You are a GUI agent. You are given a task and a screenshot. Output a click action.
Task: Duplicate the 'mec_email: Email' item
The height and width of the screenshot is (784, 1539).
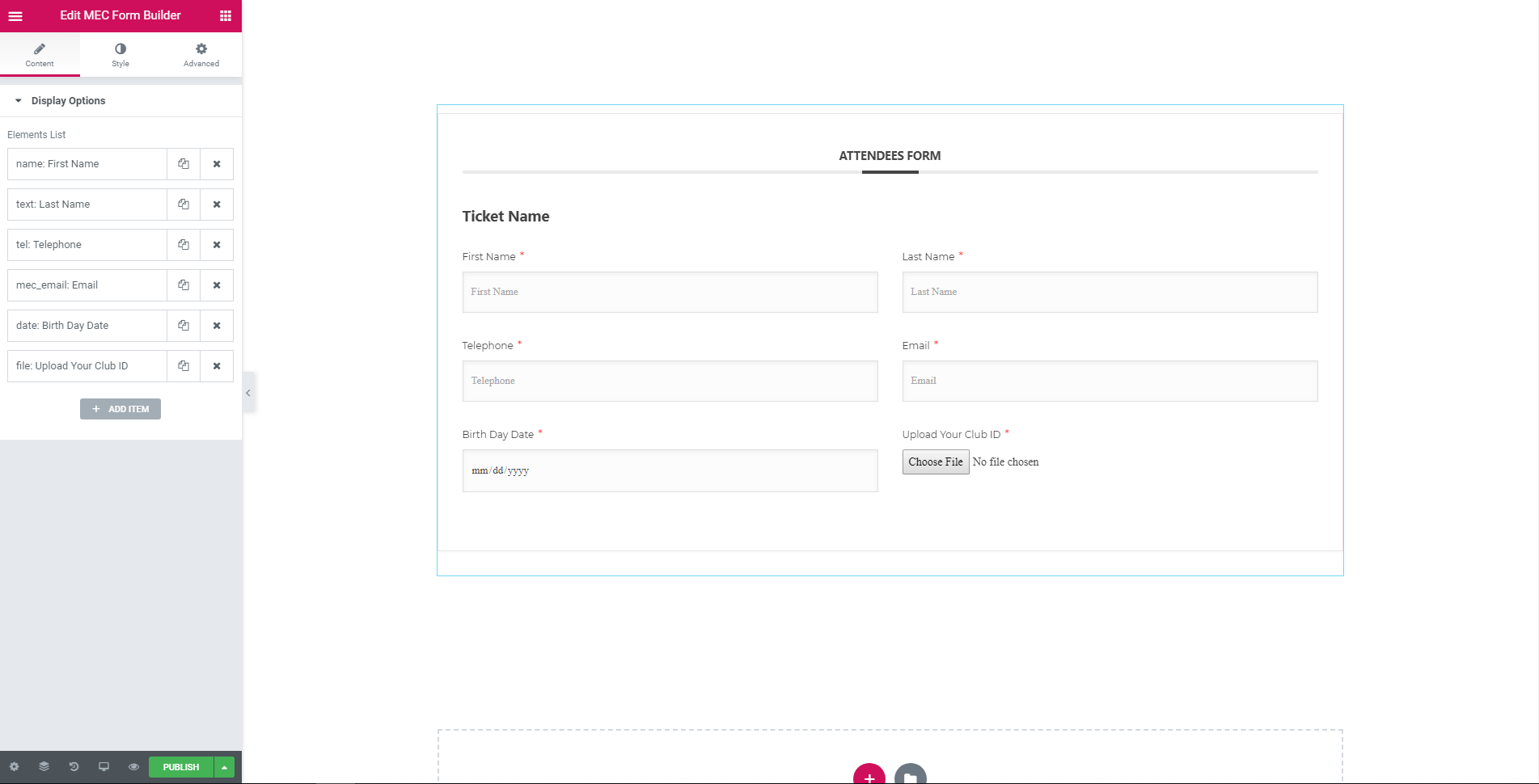click(x=184, y=285)
